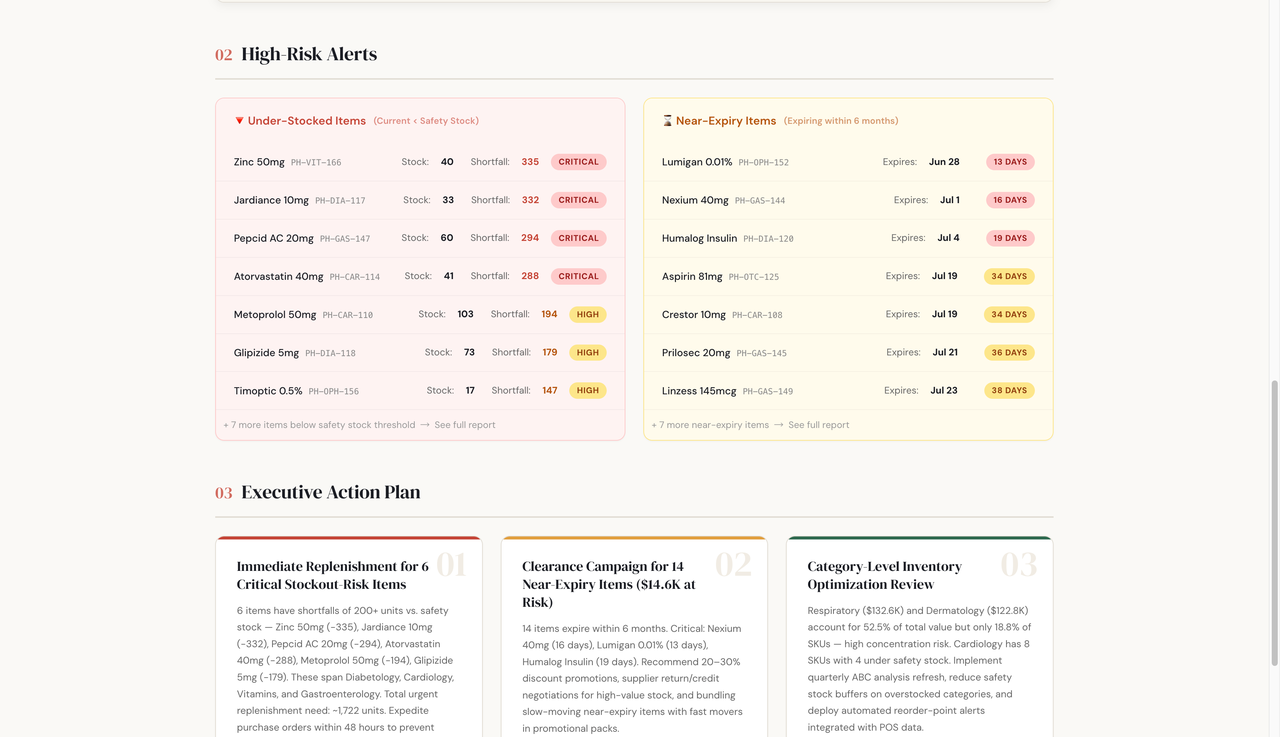Click SKU code PH-GAS-147
Viewport: 1280px width, 737px height.
[x=345, y=239]
